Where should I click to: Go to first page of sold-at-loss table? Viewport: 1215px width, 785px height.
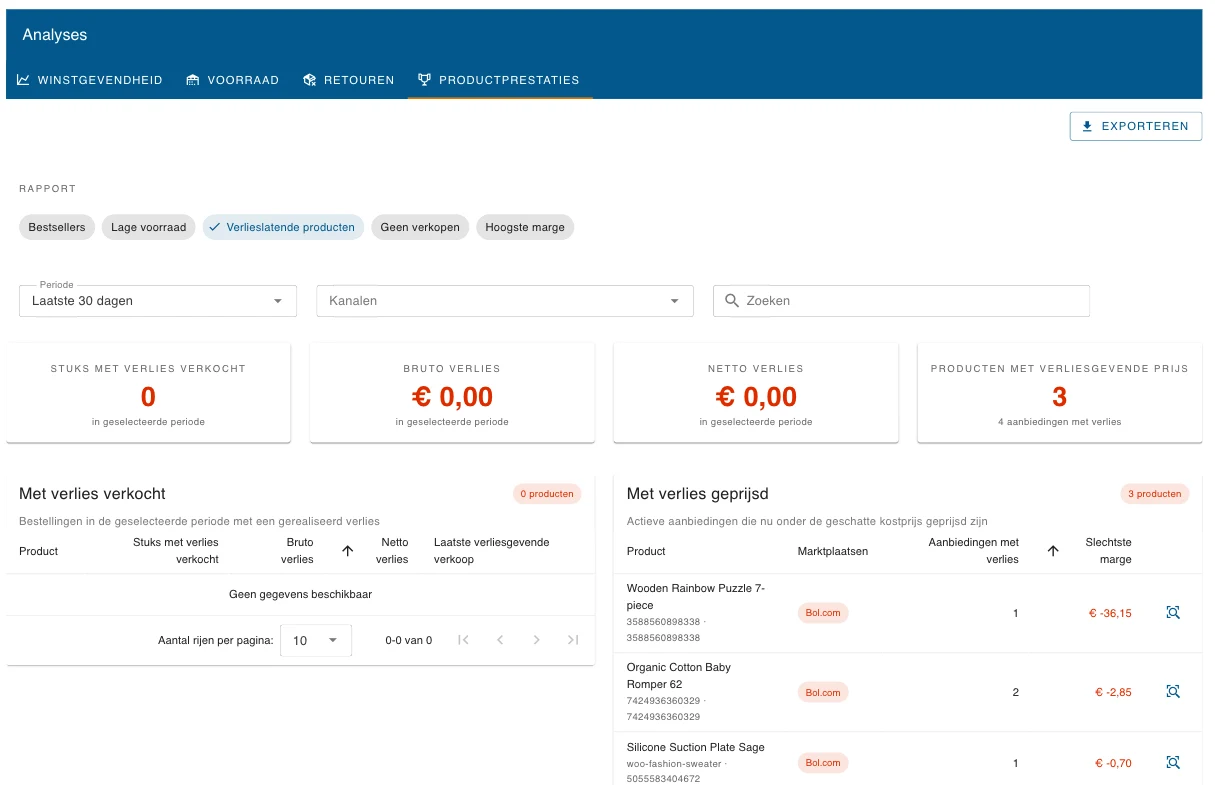[463, 640]
